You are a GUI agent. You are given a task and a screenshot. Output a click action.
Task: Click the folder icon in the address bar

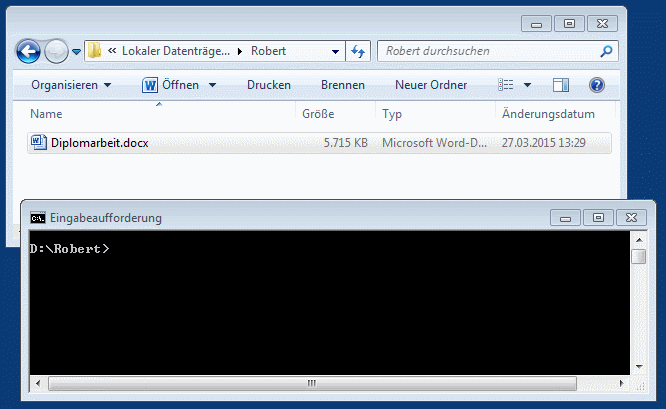point(94,51)
